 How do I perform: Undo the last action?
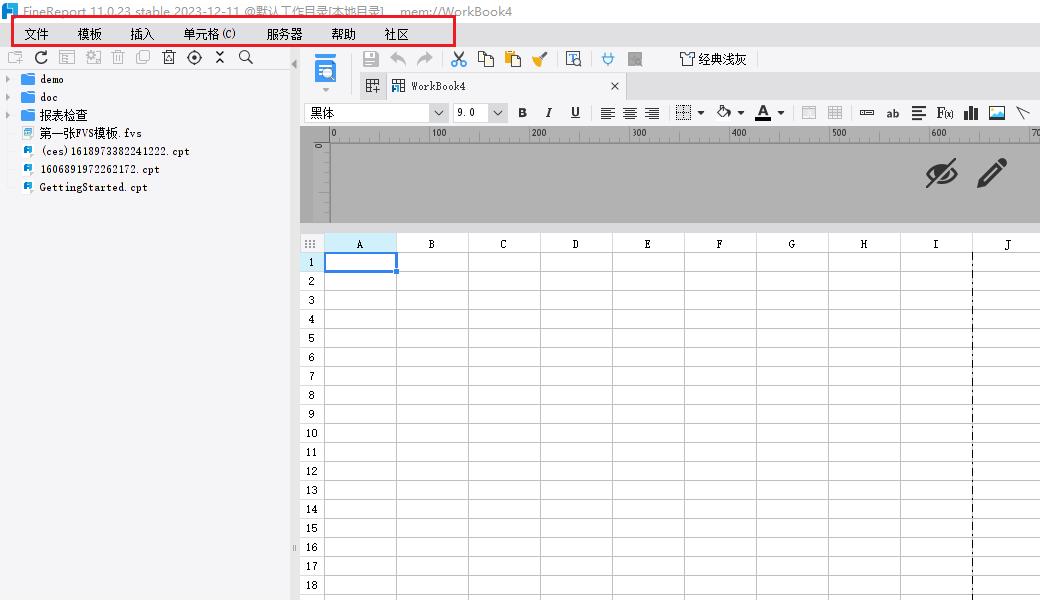coord(398,59)
